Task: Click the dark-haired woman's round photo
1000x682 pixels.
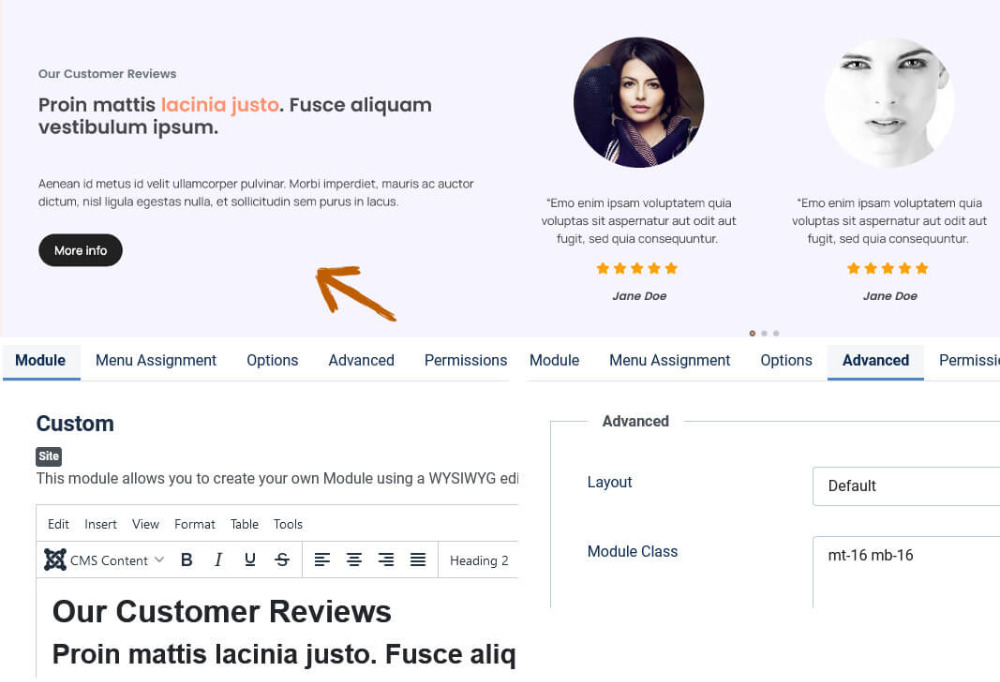Action: coord(639,102)
